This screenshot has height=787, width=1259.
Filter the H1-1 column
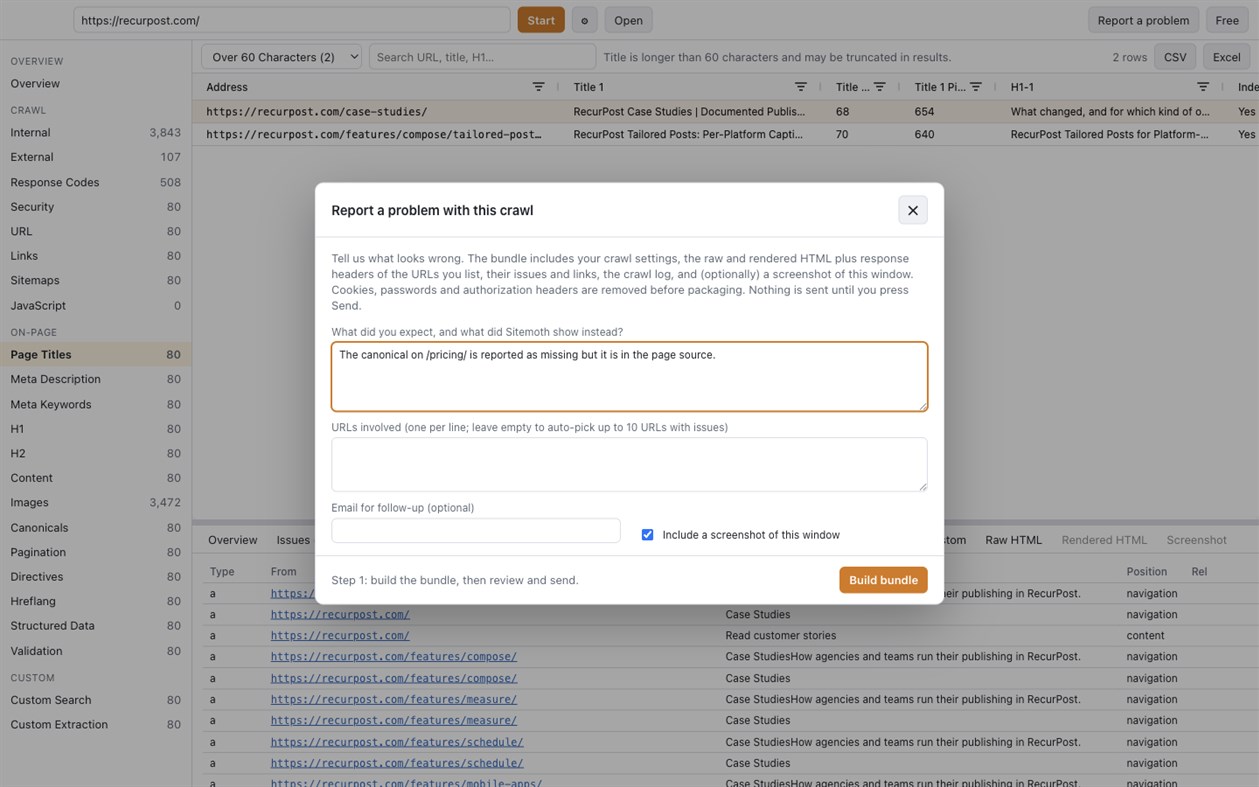coord(1203,87)
